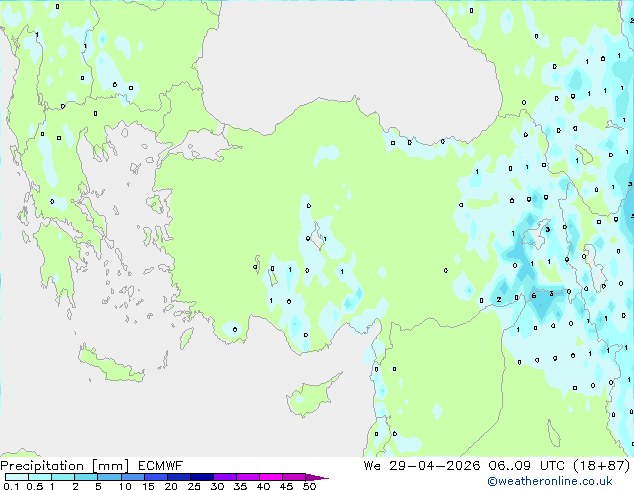This screenshot has width=634, height=490.
Task: Click the '25' legend scale label
Action: click(194, 486)
